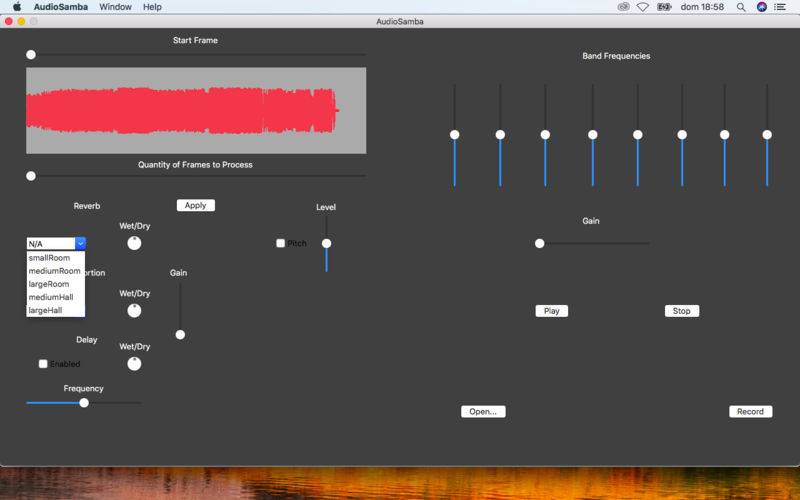Click the equalizer Gain horizontal slider handle
Screen dimensions: 800x500
click(x=540, y=243)
